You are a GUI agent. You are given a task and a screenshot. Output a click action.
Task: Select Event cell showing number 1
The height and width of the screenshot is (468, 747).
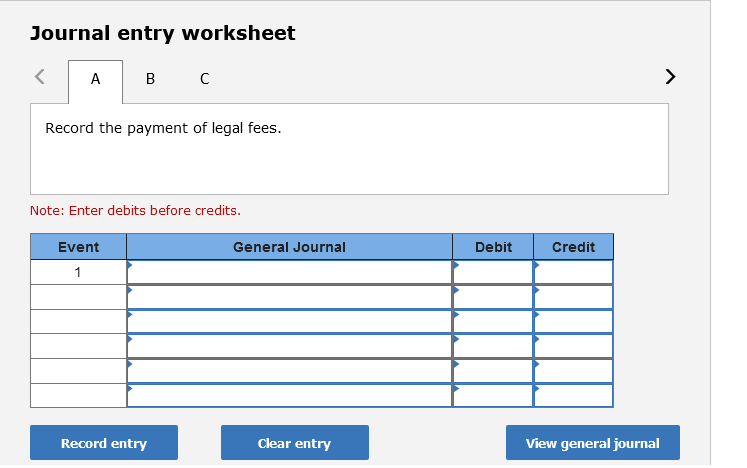[x=79, y=272]
